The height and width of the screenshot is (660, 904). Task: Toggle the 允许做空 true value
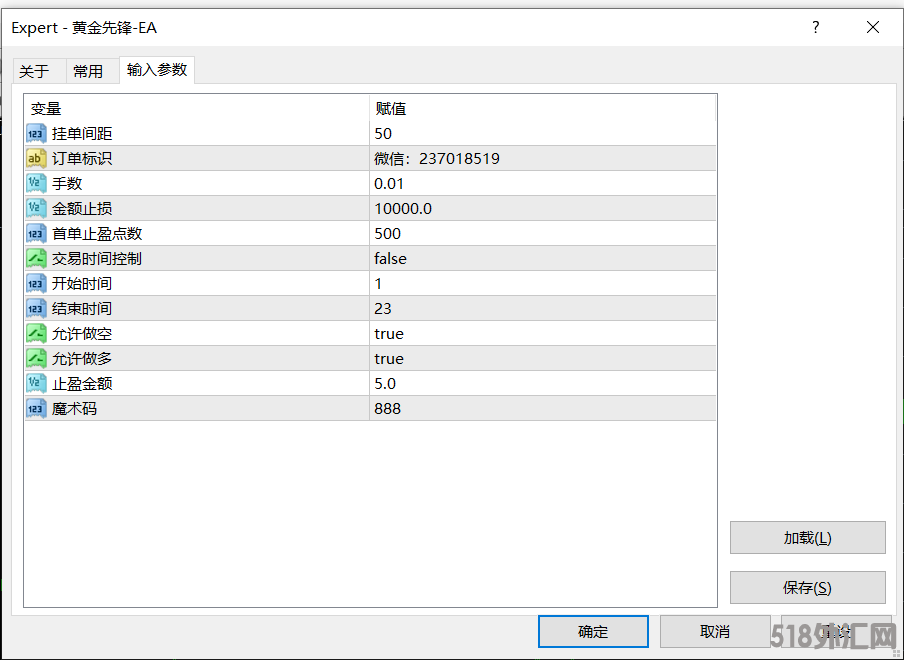pyautogui.click(x=389, y=334)
